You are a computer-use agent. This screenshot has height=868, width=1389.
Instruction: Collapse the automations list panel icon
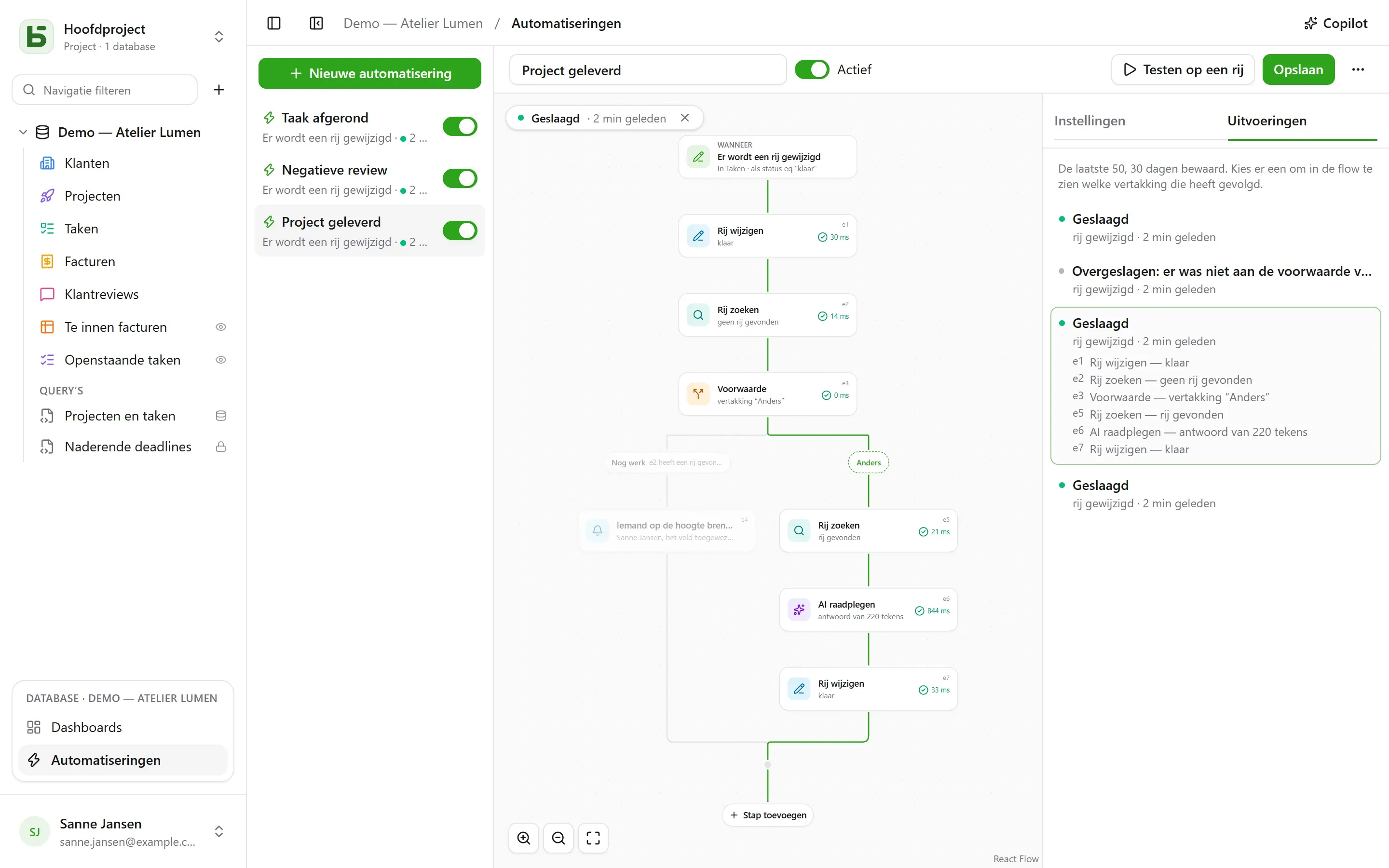[x=316, y=23]
